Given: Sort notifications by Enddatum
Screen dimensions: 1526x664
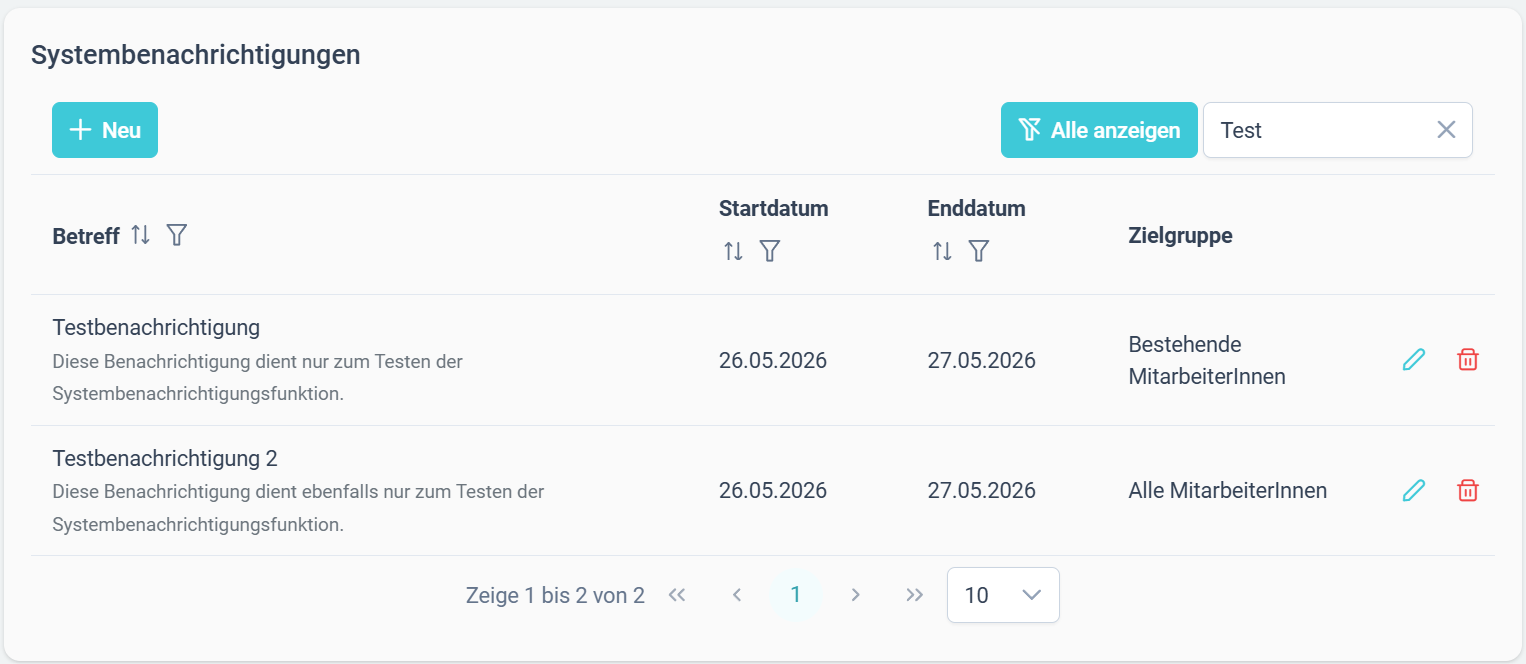Looking at the screenshot, I should (942, 251).
